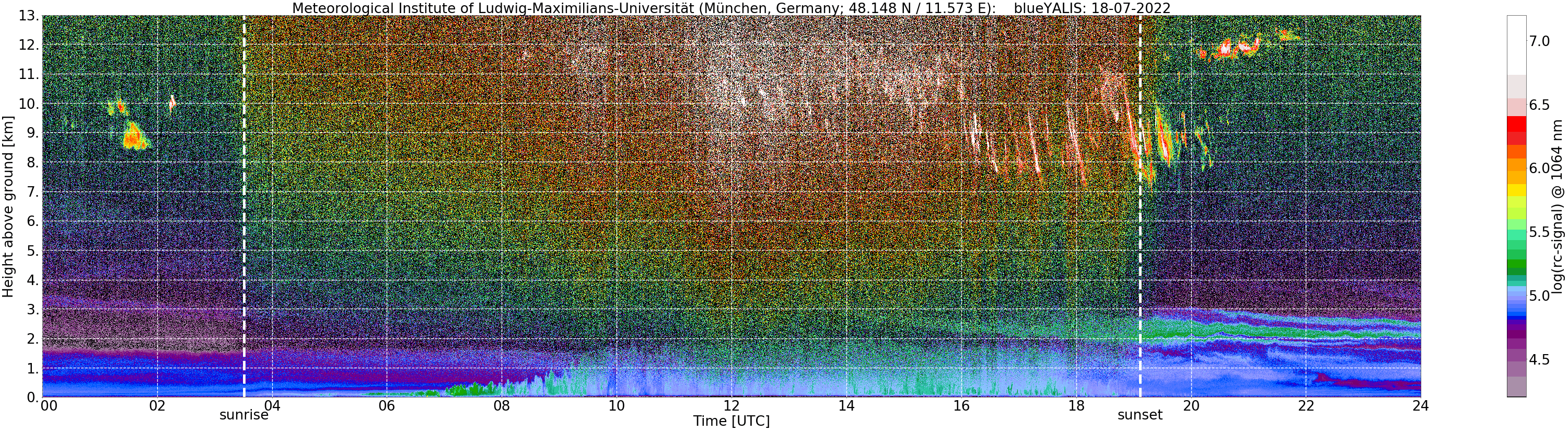Click the dashed sunrise marker line
The width and height of the screenshot is (1568, 431).
[x=244, y=206]
